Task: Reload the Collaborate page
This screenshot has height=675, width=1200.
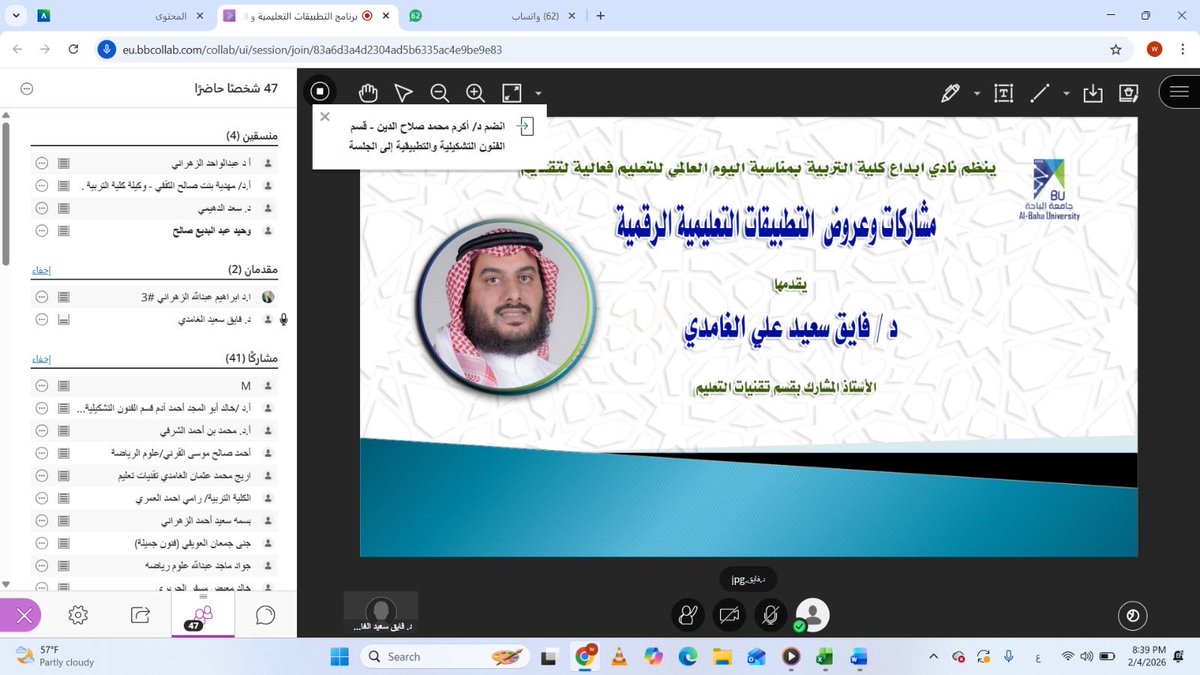Action: [x=73, y=49]
